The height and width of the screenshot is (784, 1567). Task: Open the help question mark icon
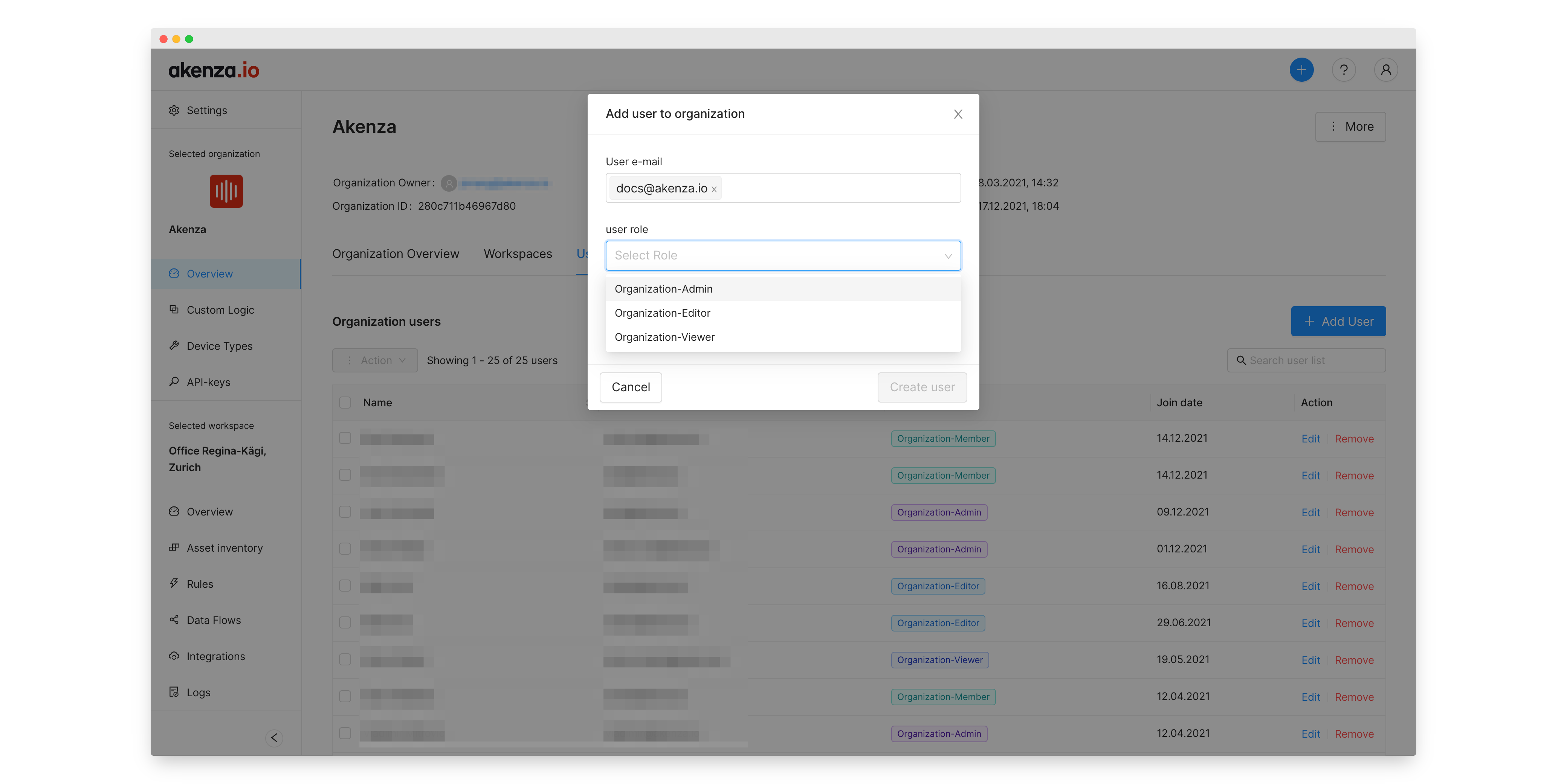[1343, 70]
